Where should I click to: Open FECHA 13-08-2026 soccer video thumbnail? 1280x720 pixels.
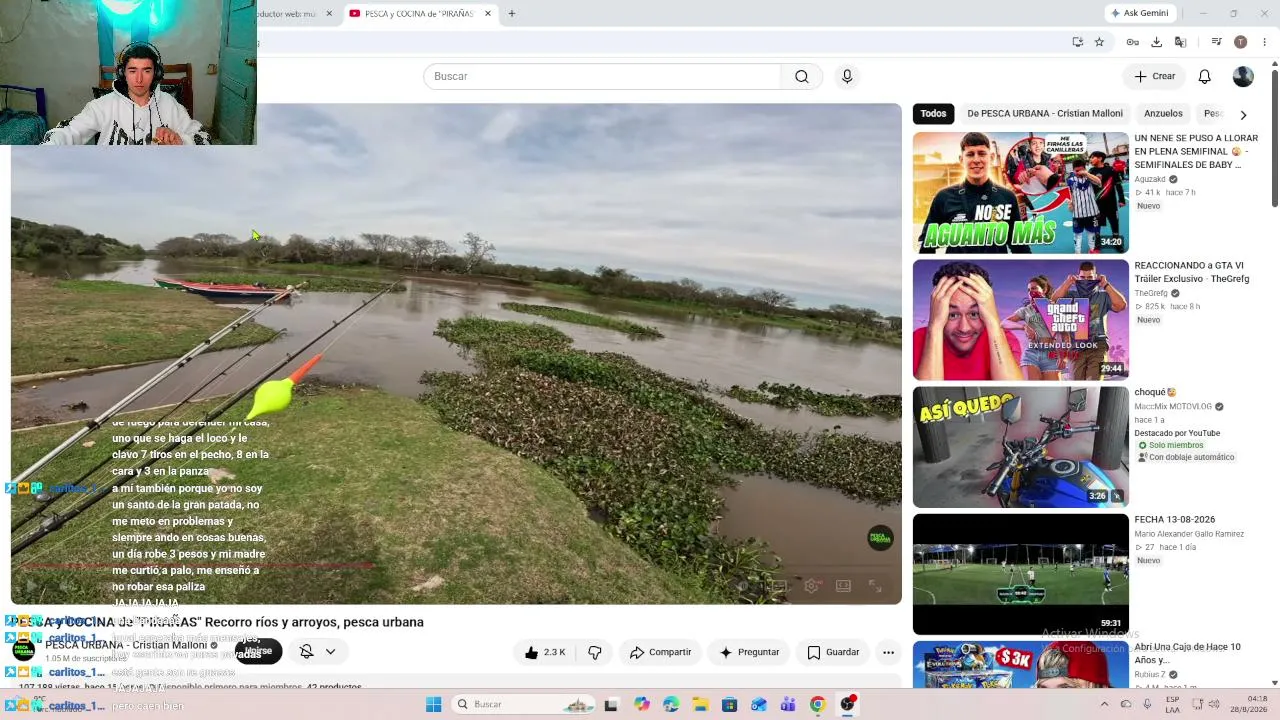(x=1020, y=574)
